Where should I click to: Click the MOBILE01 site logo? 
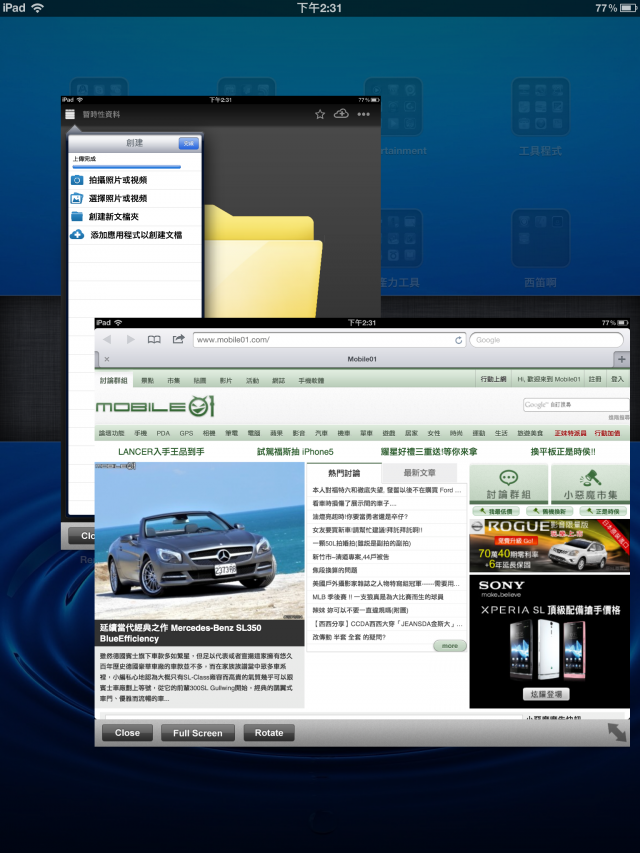[156, 406]
